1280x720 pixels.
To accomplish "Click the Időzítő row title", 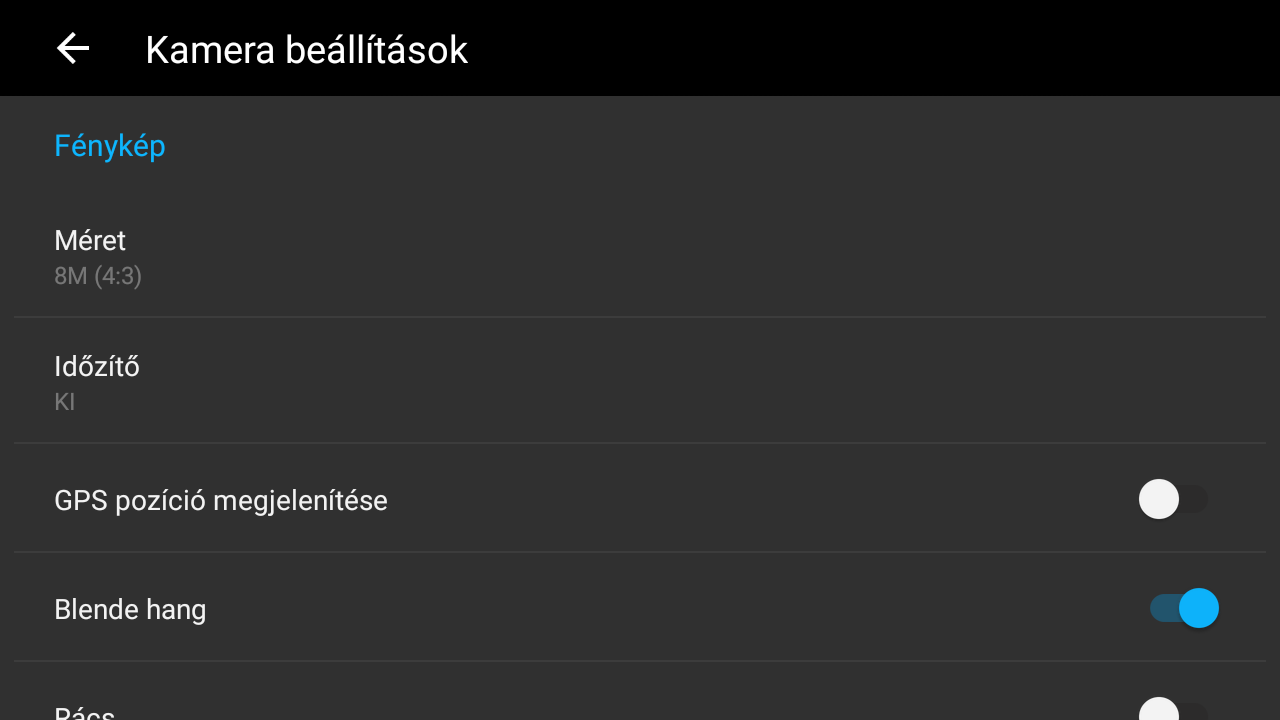I will [x=97, y=367].
